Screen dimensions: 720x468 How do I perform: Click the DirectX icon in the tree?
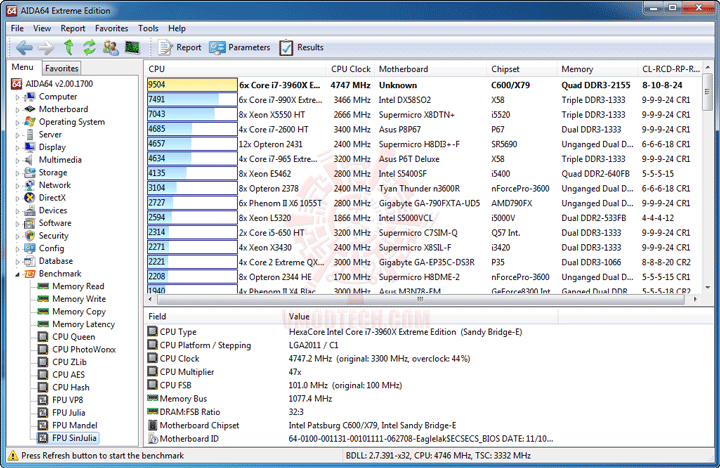30,197
